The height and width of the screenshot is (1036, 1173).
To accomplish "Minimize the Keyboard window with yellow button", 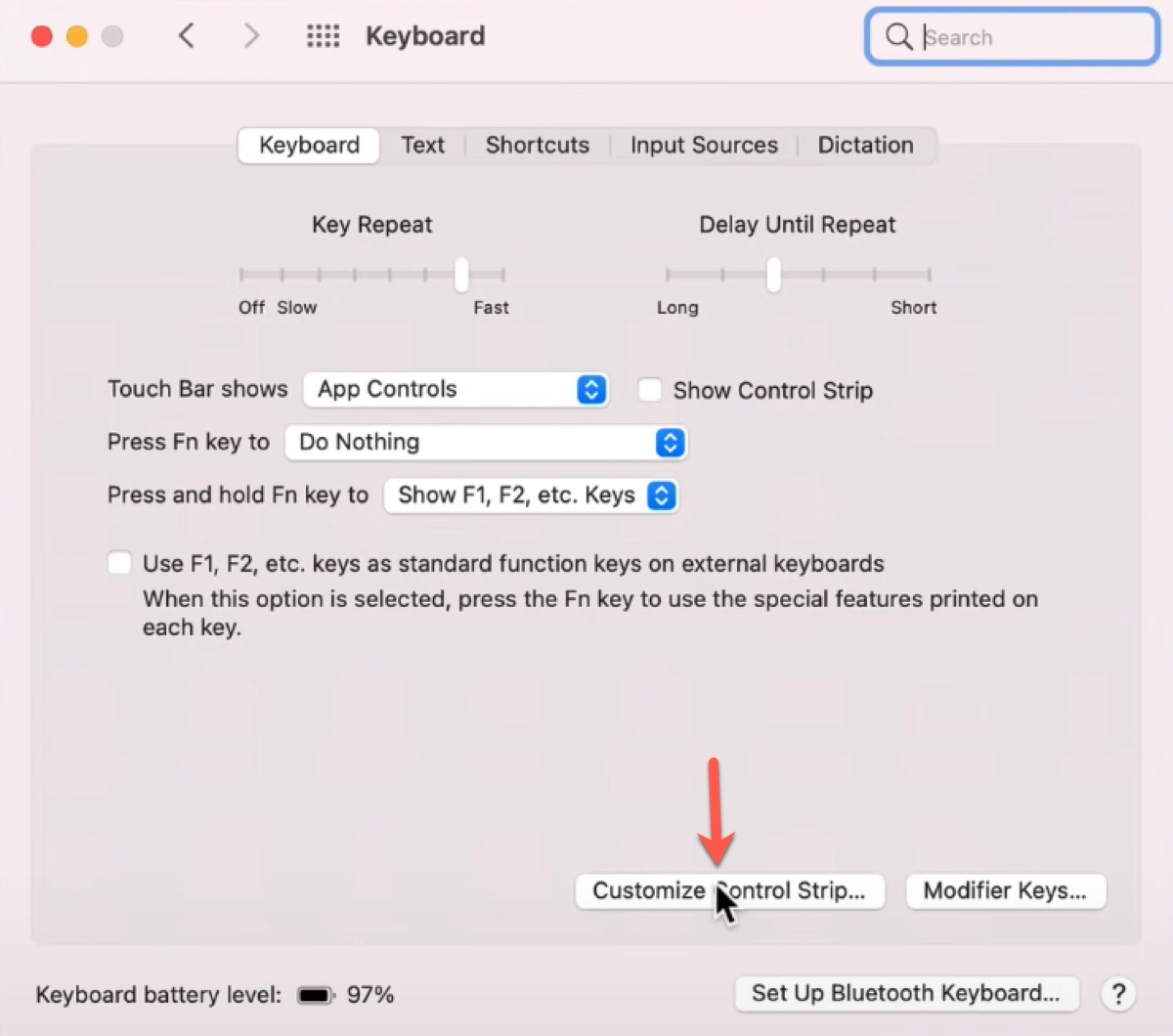I will tap(77, 36).
